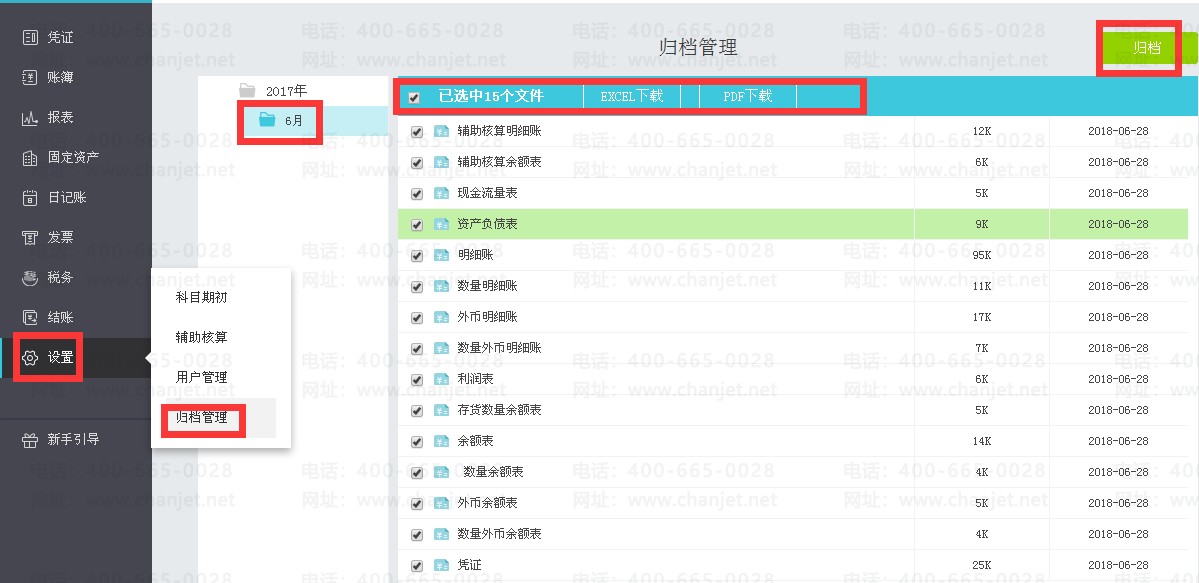Viewport: 1199px width, 583px height.
Task: Click 14K size in 余额表 row
Action: tap(982, 441)
